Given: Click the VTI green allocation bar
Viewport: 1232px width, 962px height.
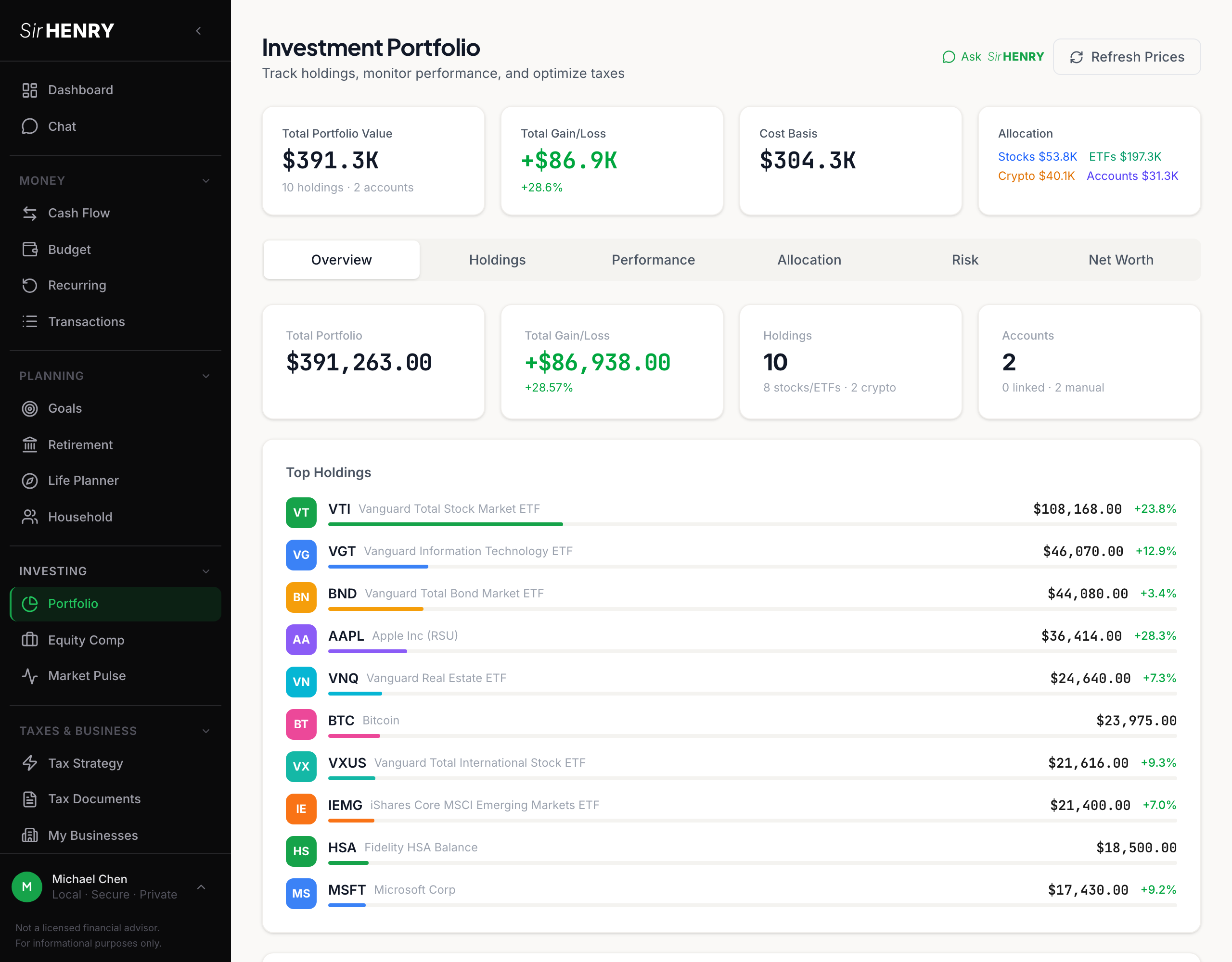Looking at the screenshot, I should [446, 524].
